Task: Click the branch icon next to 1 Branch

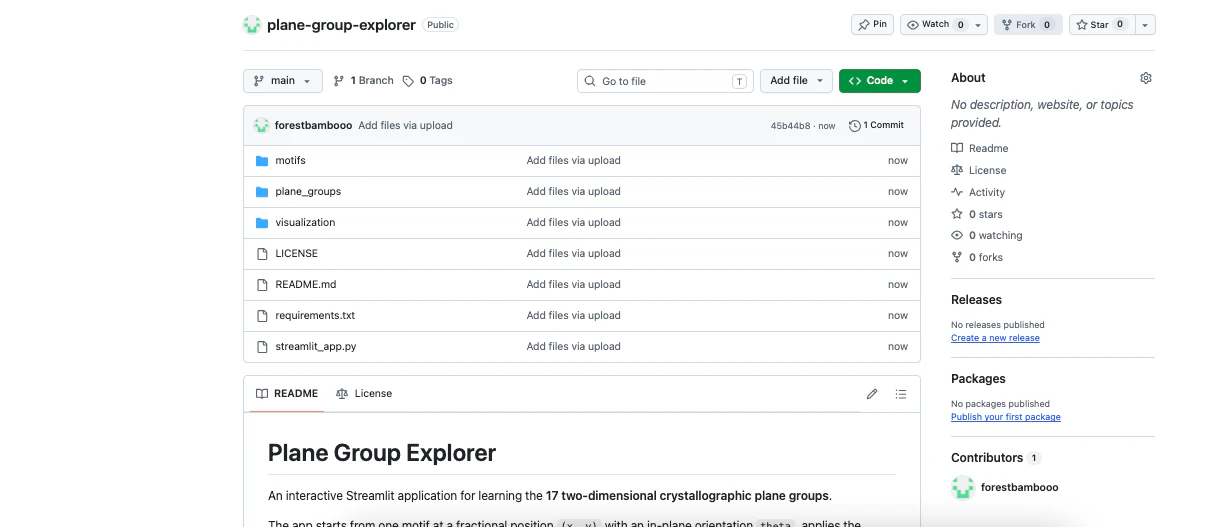Action: (339, 81)
